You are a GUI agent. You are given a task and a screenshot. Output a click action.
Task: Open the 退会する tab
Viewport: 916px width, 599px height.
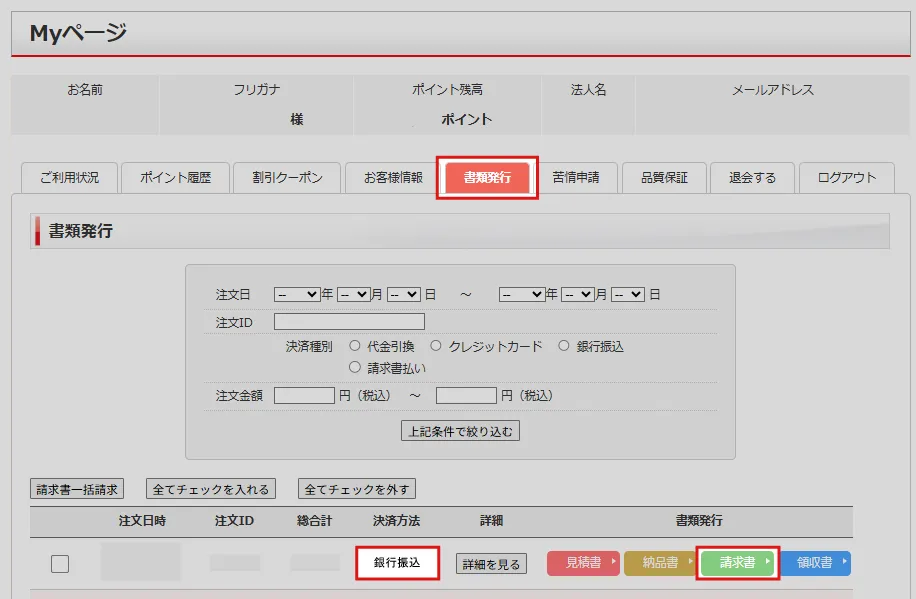tap(752, 178)
